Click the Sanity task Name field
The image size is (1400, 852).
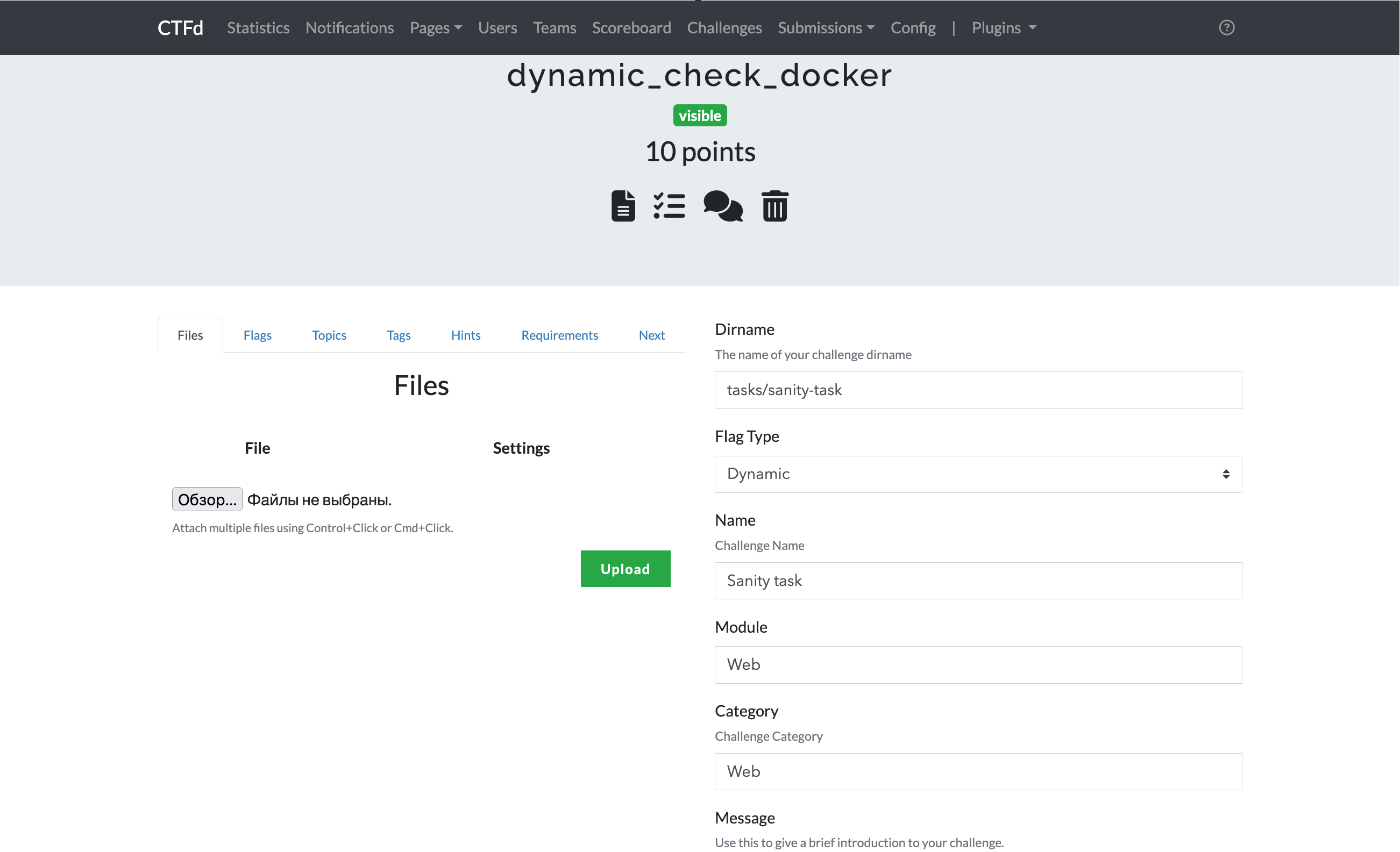click(977, 581)
